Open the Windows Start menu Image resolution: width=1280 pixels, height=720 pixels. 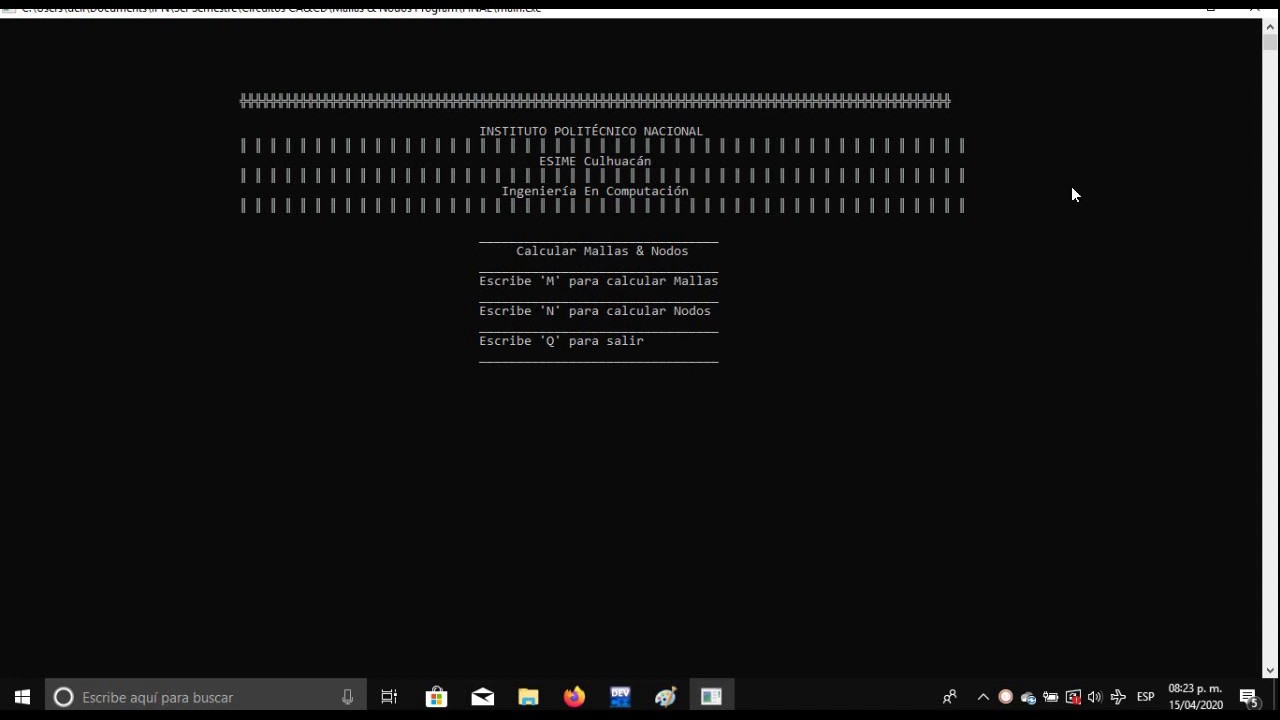[22, 697]
